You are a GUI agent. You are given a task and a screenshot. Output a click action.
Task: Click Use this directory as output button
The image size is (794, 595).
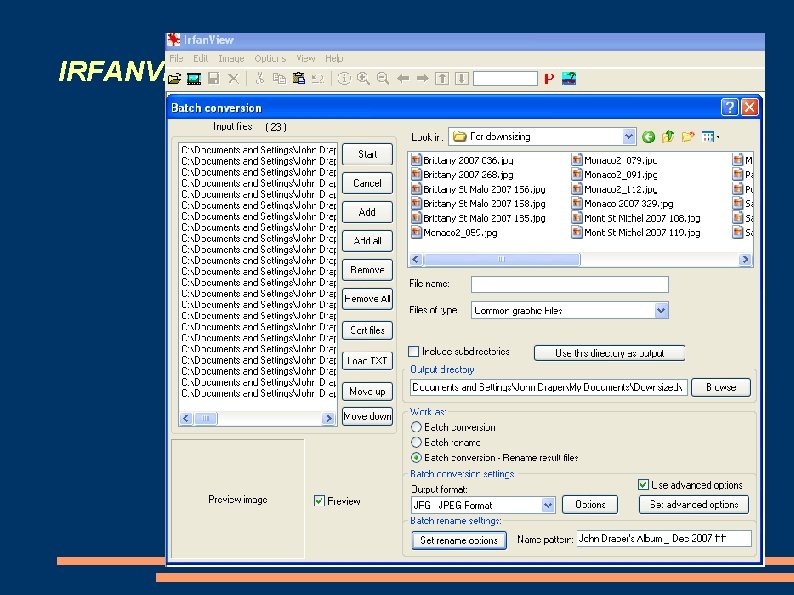pos(609,353)
